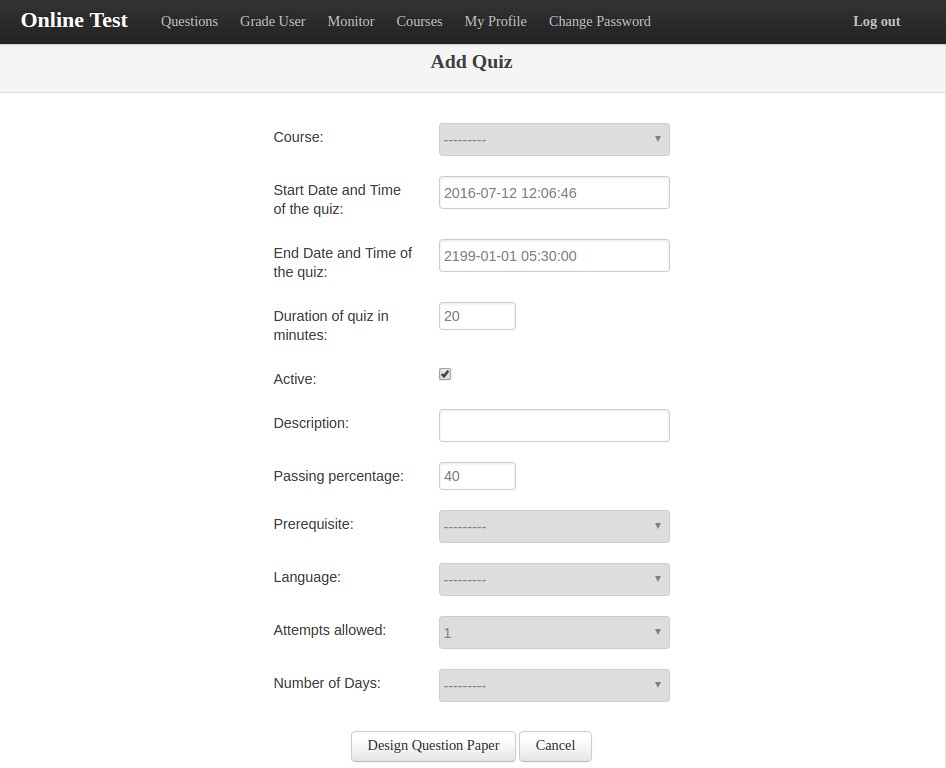Select Monitor in the navigation bar
946x768 pixels.
point(351,22)
